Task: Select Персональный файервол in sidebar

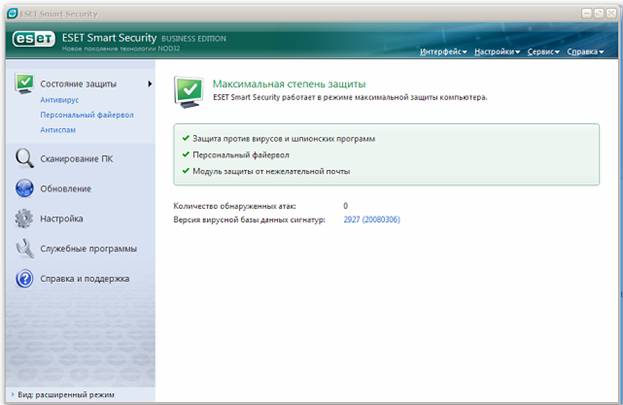Action: pyautogui.click(x=87, y=115)
